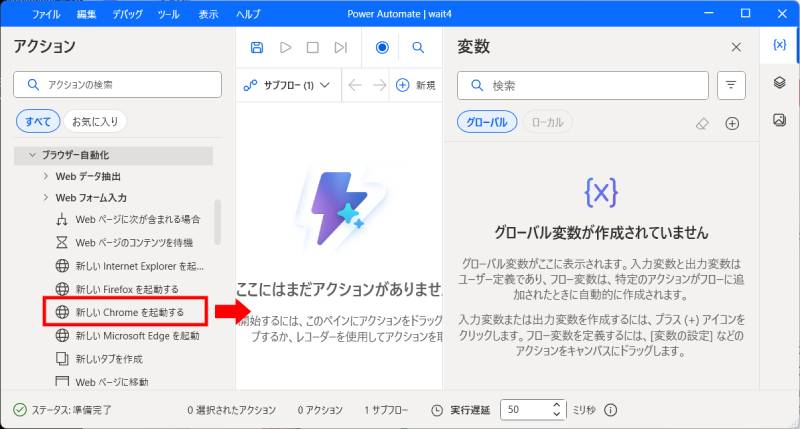Select Web ページに移動 action
The height and width of the screenshot is (429, 800).
(102, 382)
